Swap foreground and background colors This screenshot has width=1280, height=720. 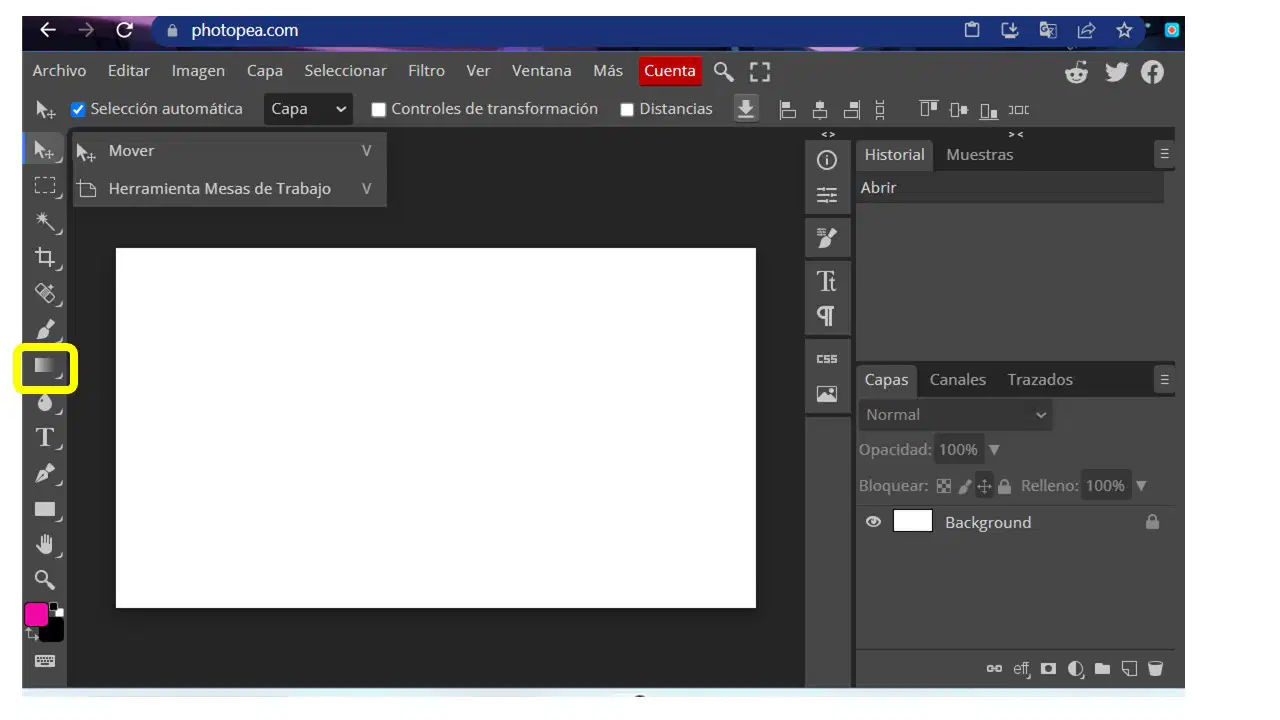click(32, 634)
